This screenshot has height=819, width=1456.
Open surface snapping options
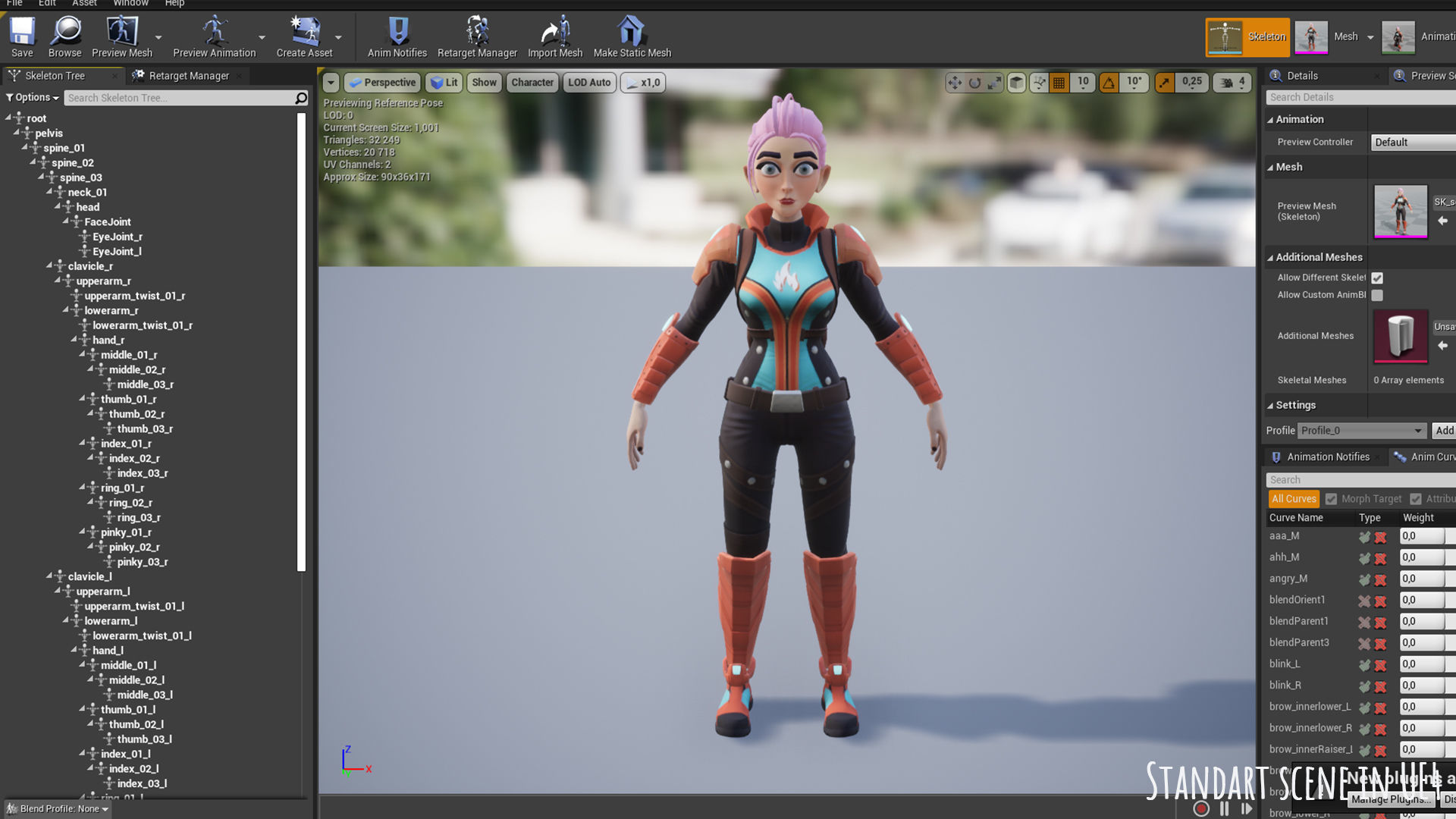(x=1039, y=82)
